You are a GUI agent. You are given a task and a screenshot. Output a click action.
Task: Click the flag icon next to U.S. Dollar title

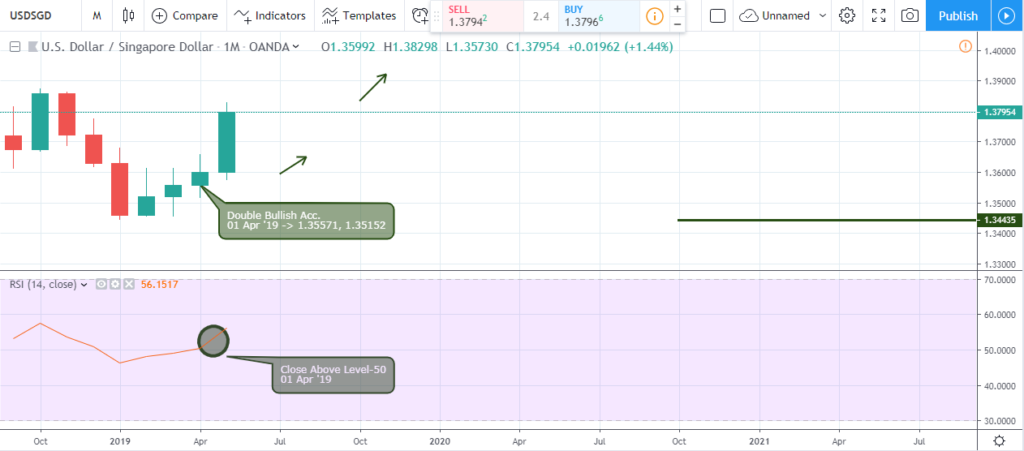tap(31, 47)
